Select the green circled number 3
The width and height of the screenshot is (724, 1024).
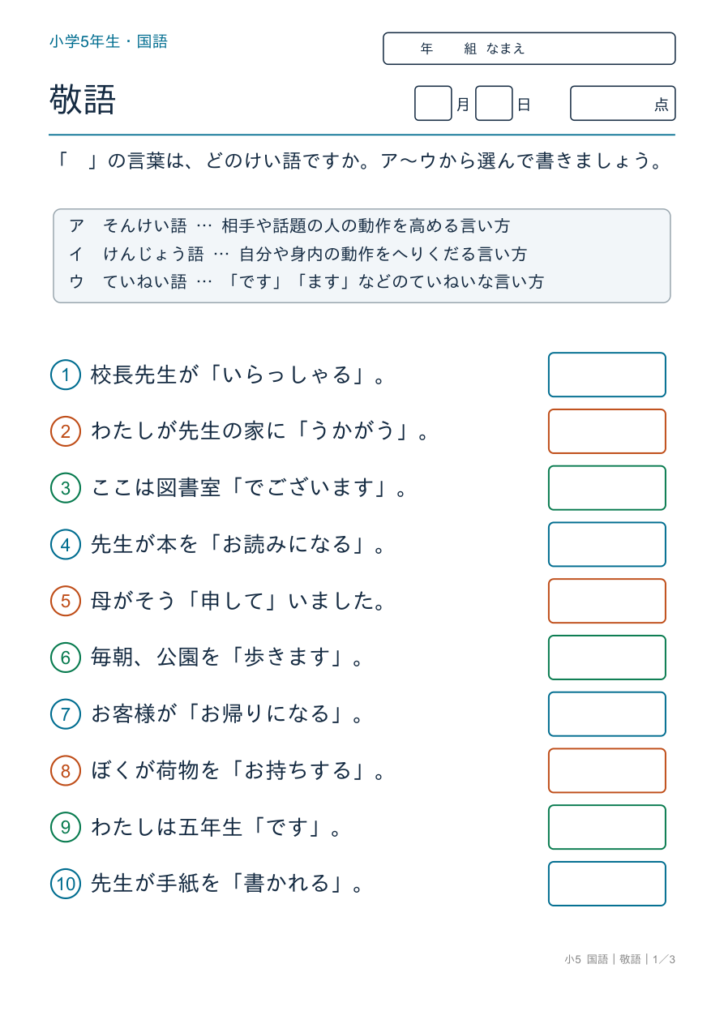point(65,488)
